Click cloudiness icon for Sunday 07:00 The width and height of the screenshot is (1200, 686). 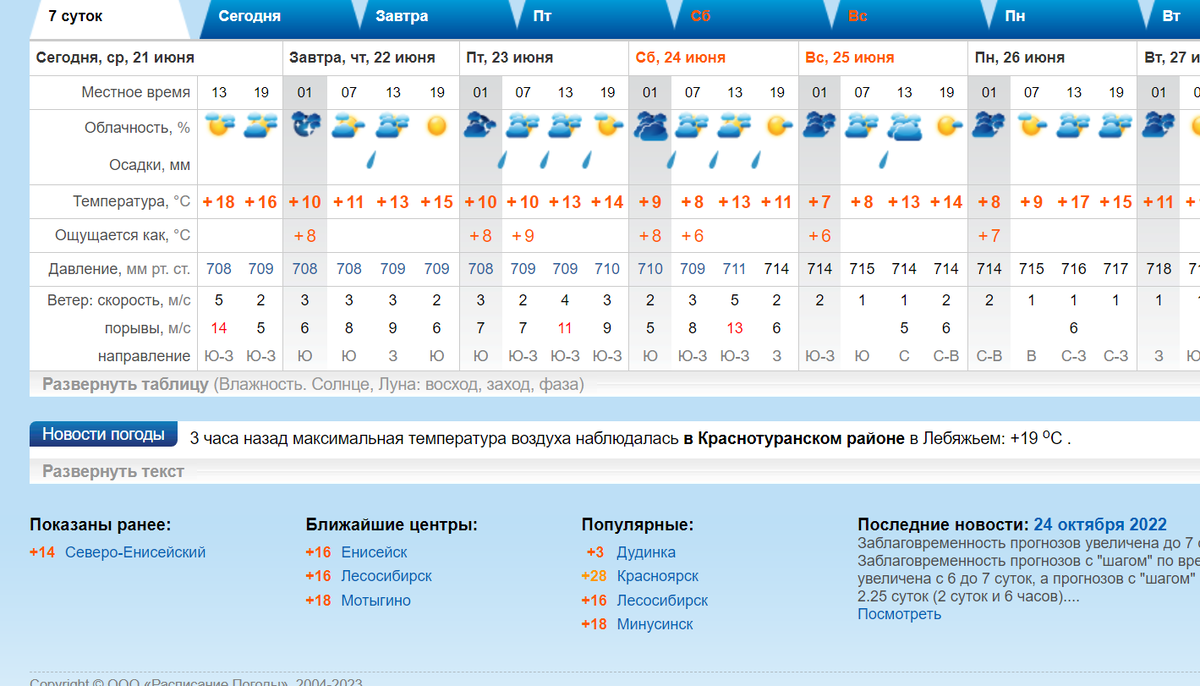[862, 126]
